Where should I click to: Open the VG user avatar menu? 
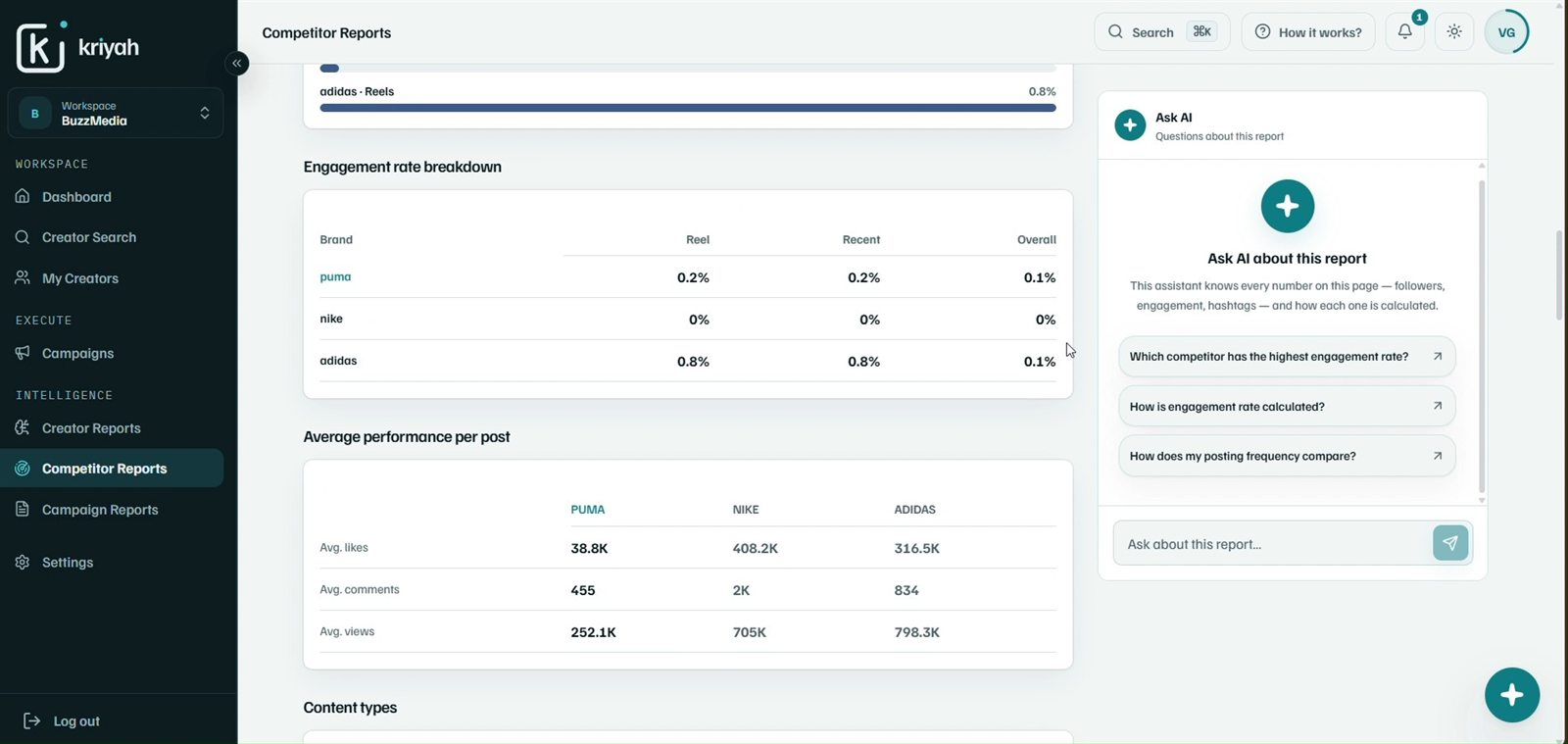pos(1506,32)
